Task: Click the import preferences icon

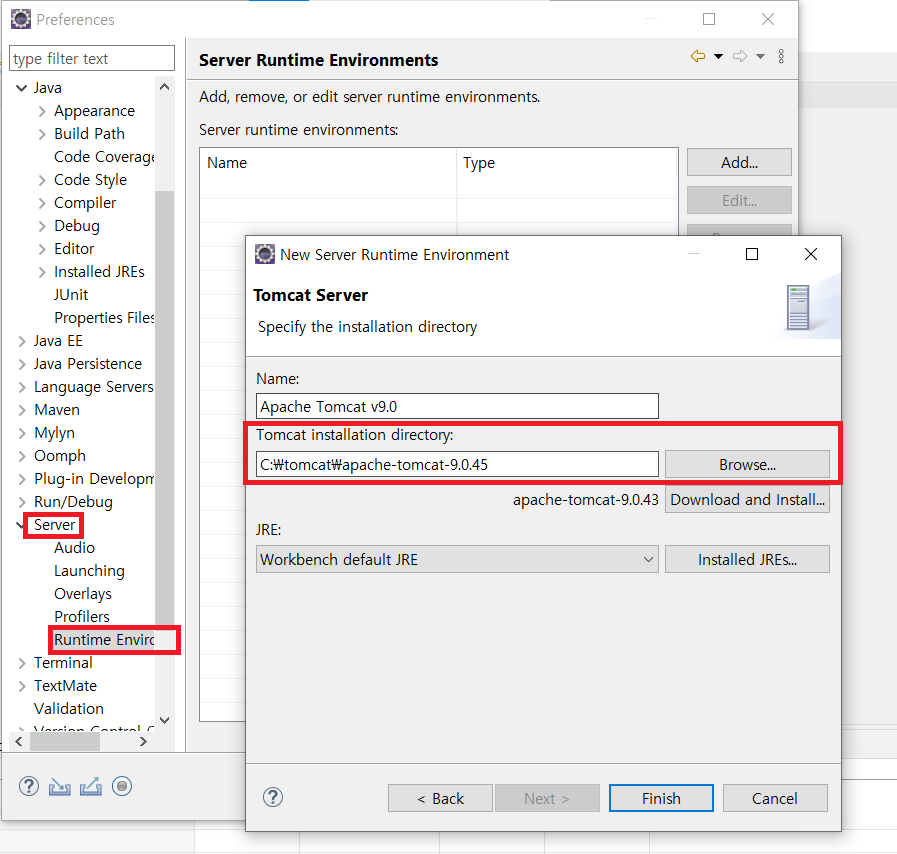Action: pos(59,787)
